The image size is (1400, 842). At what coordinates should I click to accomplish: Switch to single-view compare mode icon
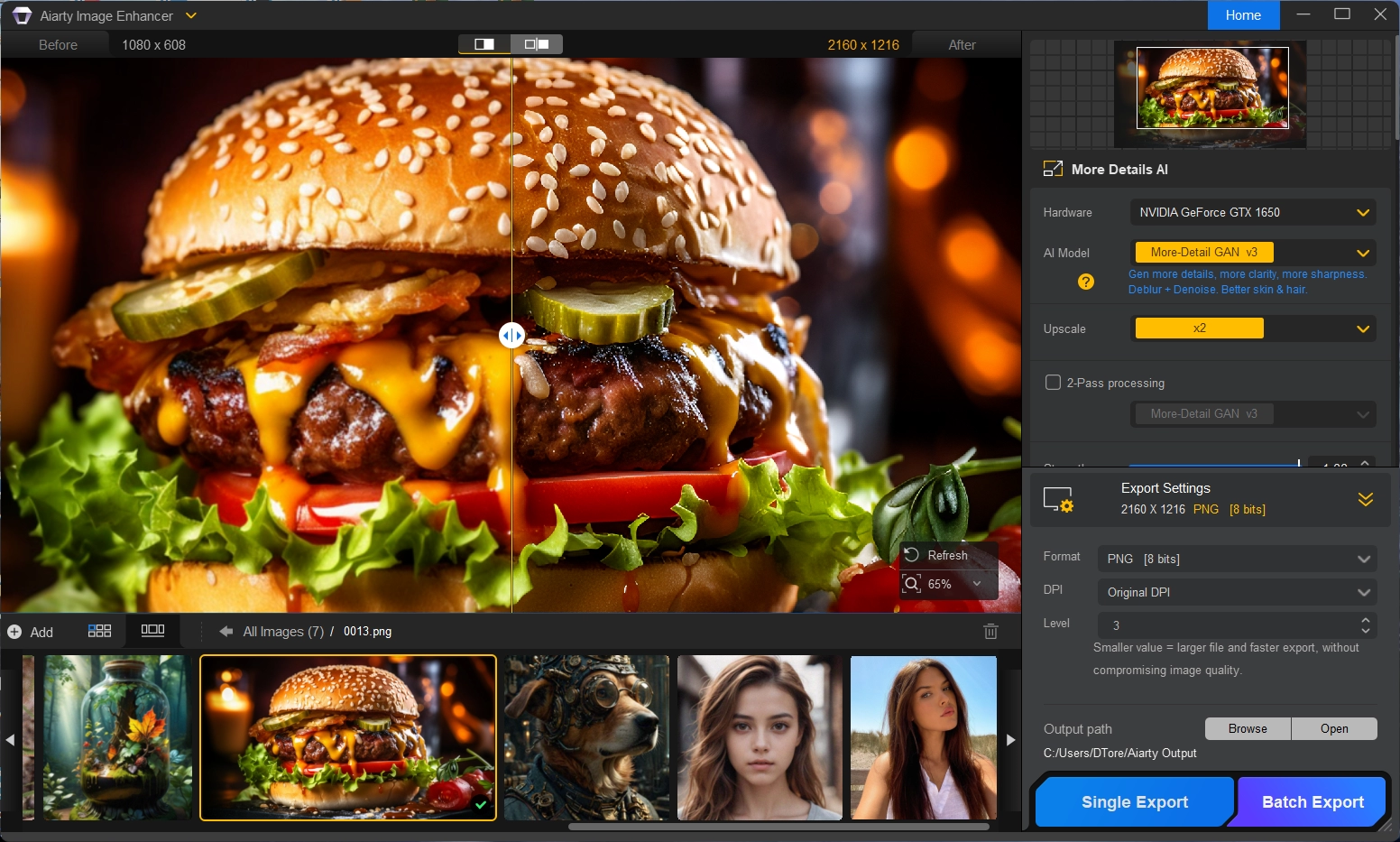coord(484,44)
